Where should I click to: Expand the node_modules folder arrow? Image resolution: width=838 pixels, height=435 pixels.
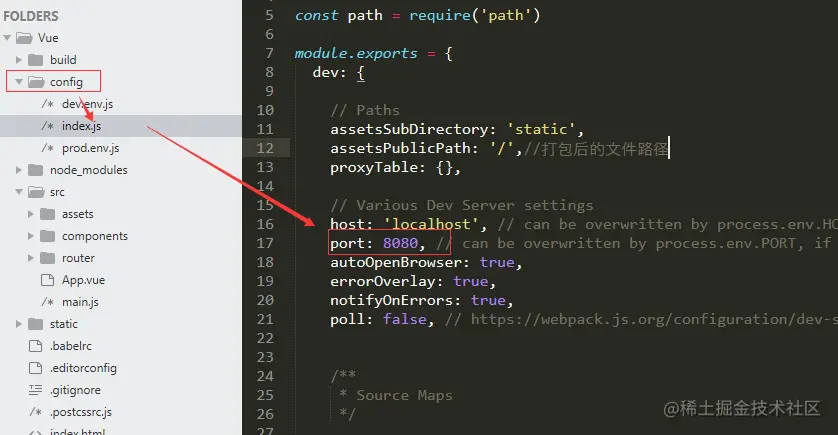click(x=19, y=170)
